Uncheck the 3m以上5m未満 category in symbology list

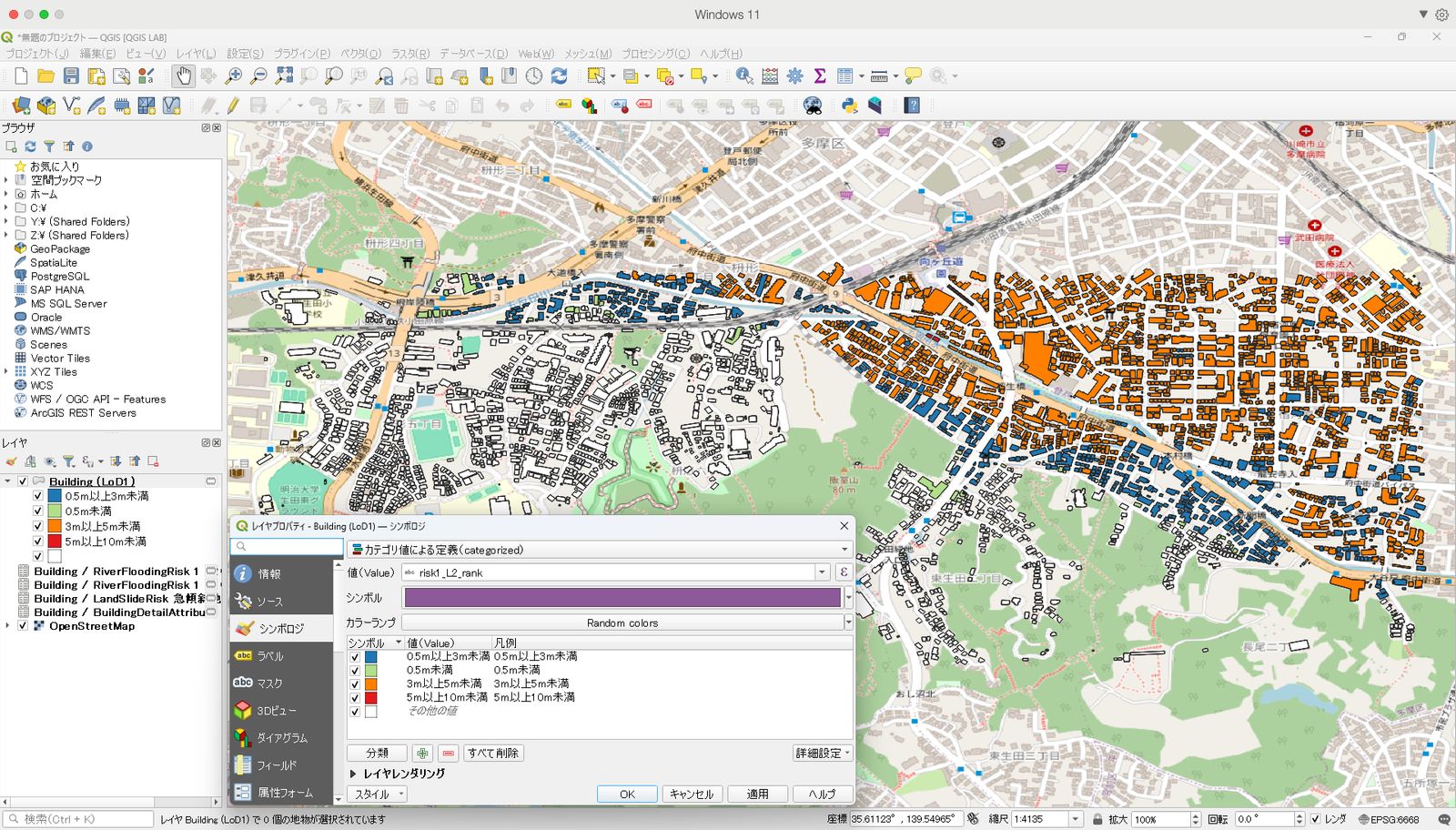[x=355, y=684]
